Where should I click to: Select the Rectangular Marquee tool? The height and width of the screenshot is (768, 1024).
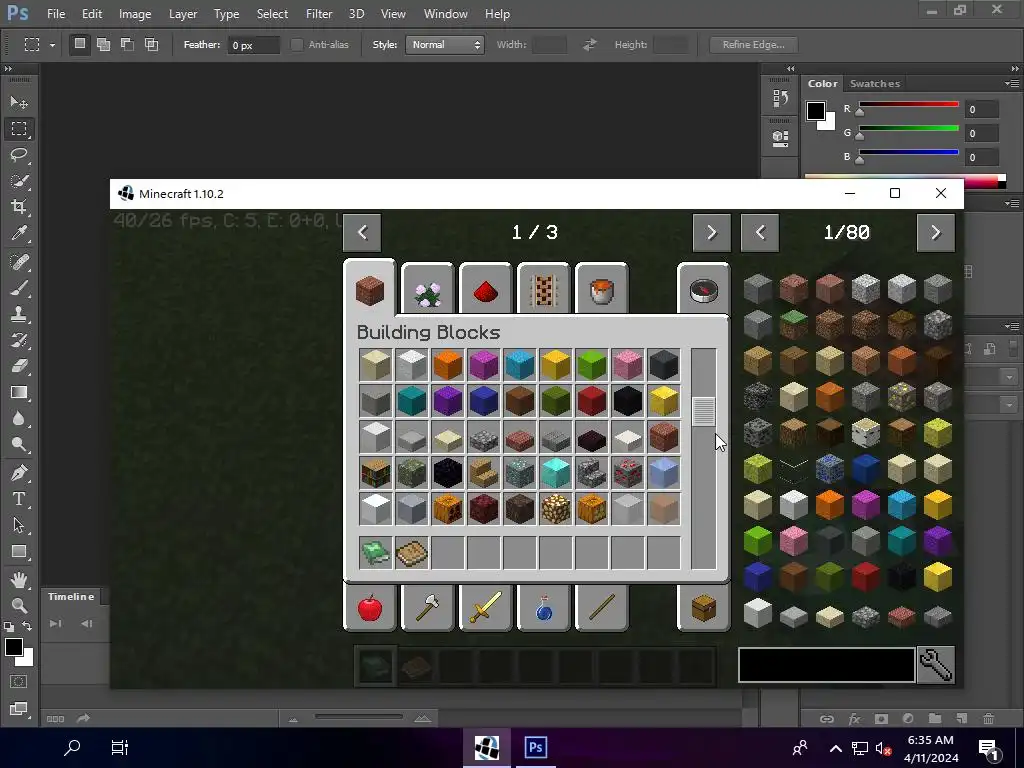[x=19, y=129]
